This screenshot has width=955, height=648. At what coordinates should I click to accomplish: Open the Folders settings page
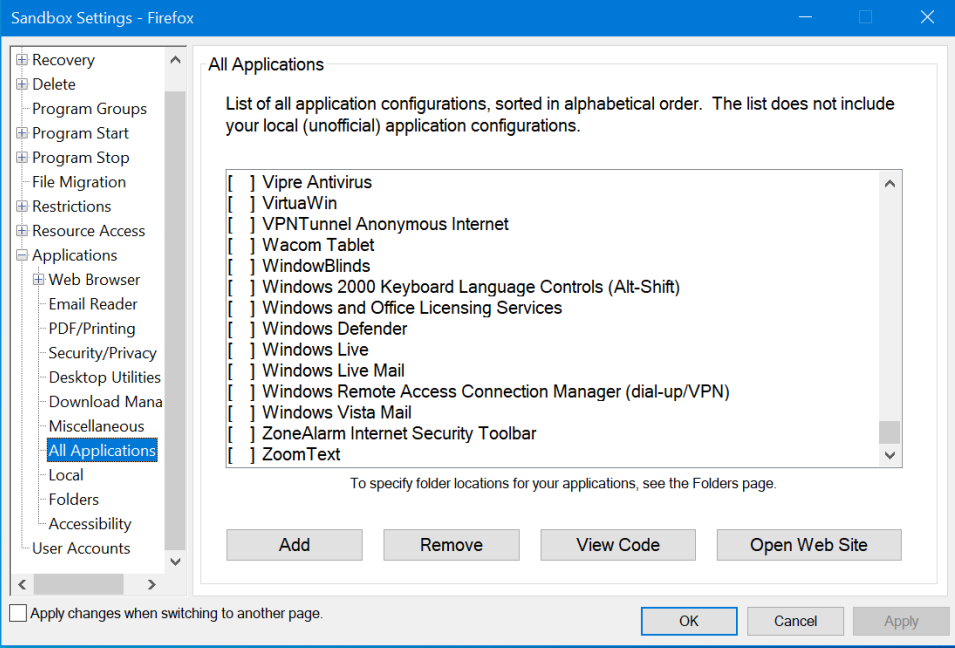pyautogui.click(x=74, y=499)
